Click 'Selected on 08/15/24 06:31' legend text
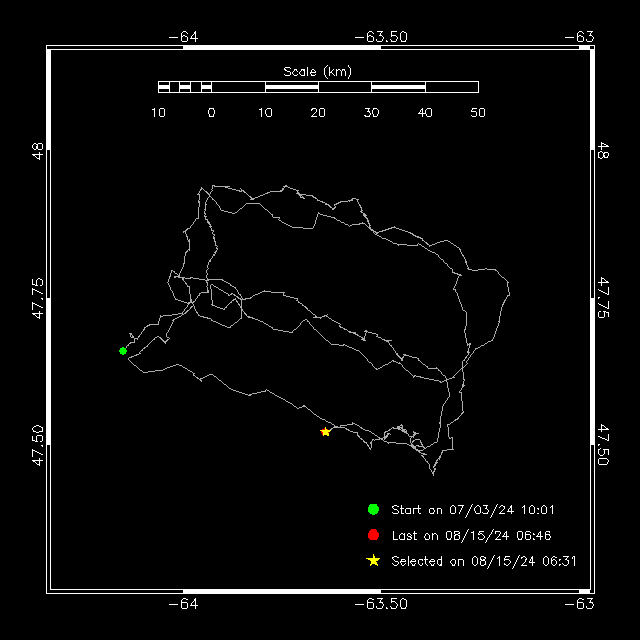Viewport: 640px width, 640px height. pyautogui.click(x=484, y=561)
